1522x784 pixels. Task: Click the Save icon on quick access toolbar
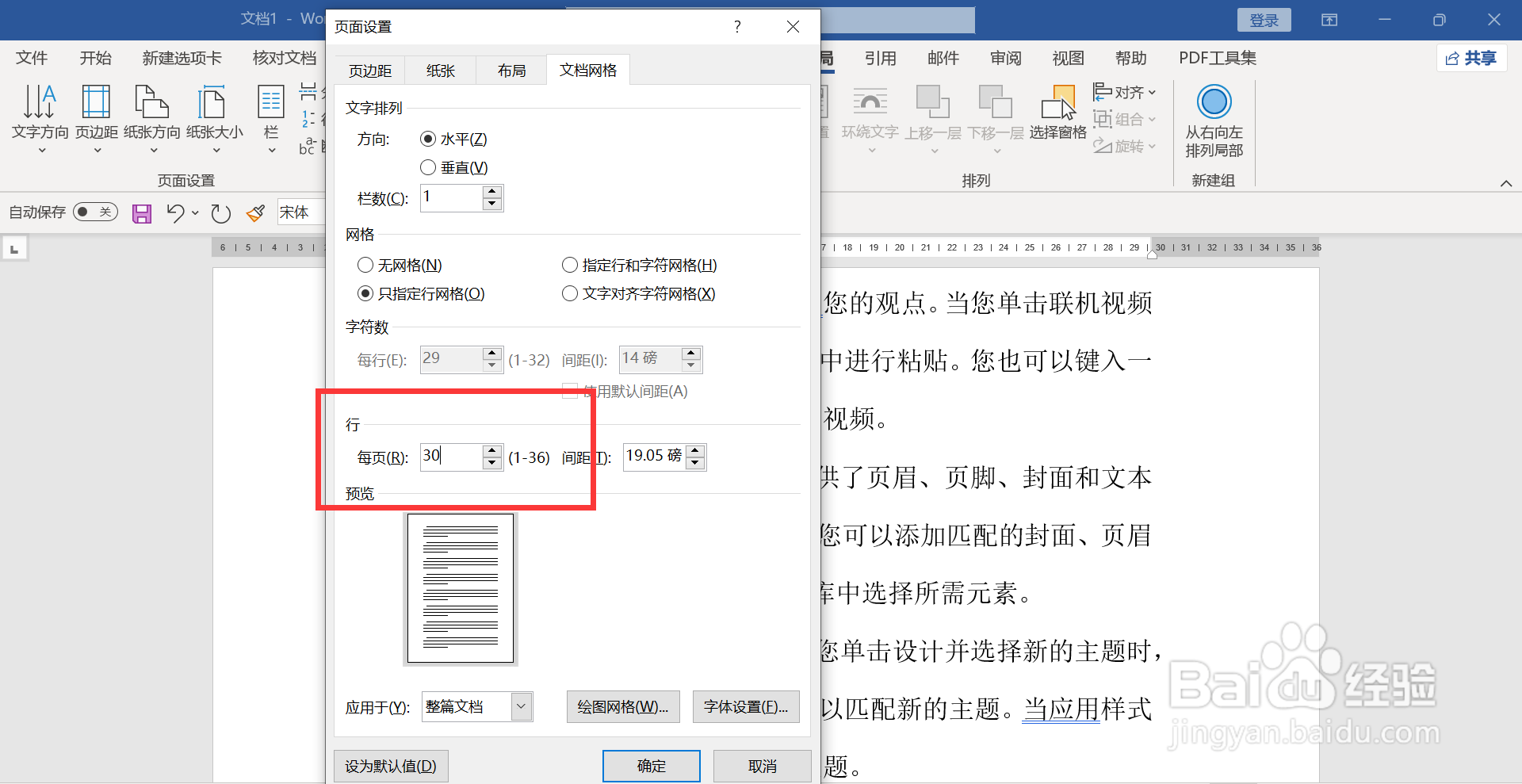141,212
